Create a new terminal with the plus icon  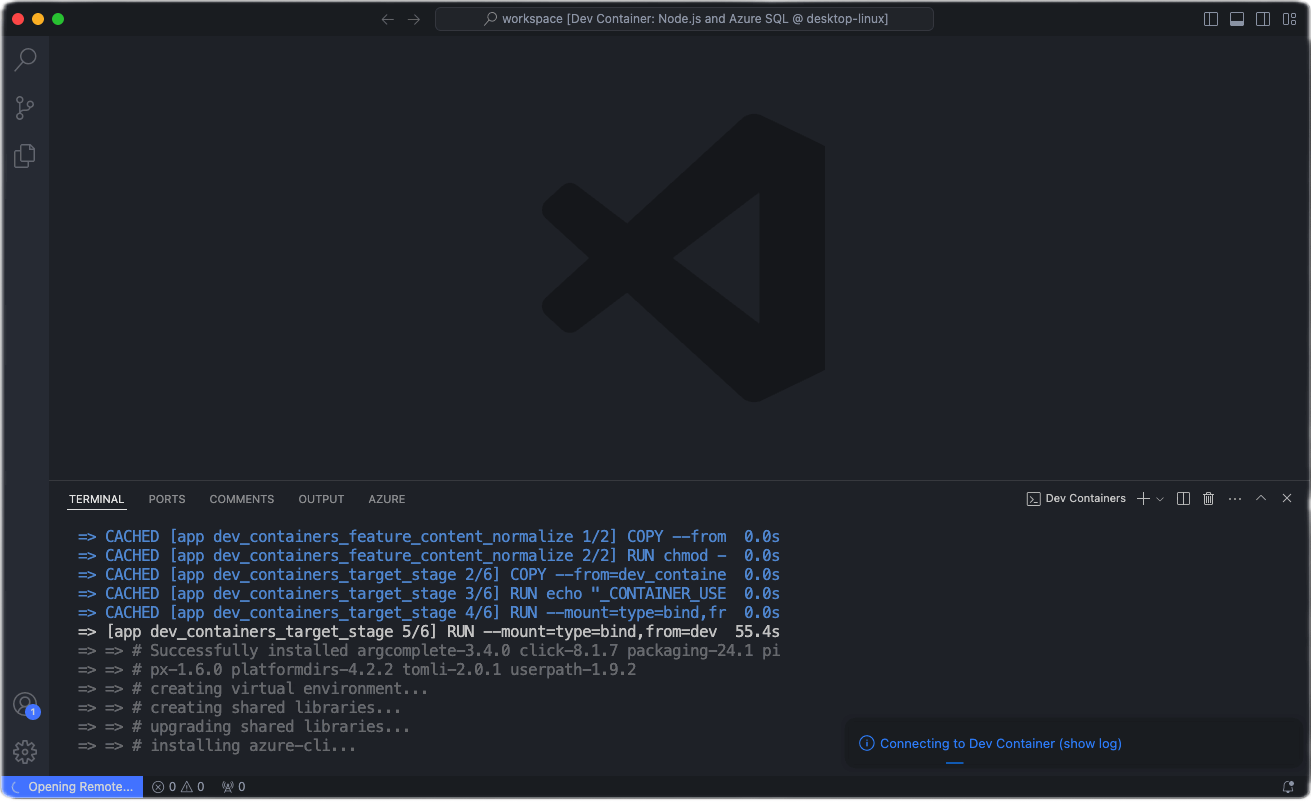click(x=1142, y=498)
